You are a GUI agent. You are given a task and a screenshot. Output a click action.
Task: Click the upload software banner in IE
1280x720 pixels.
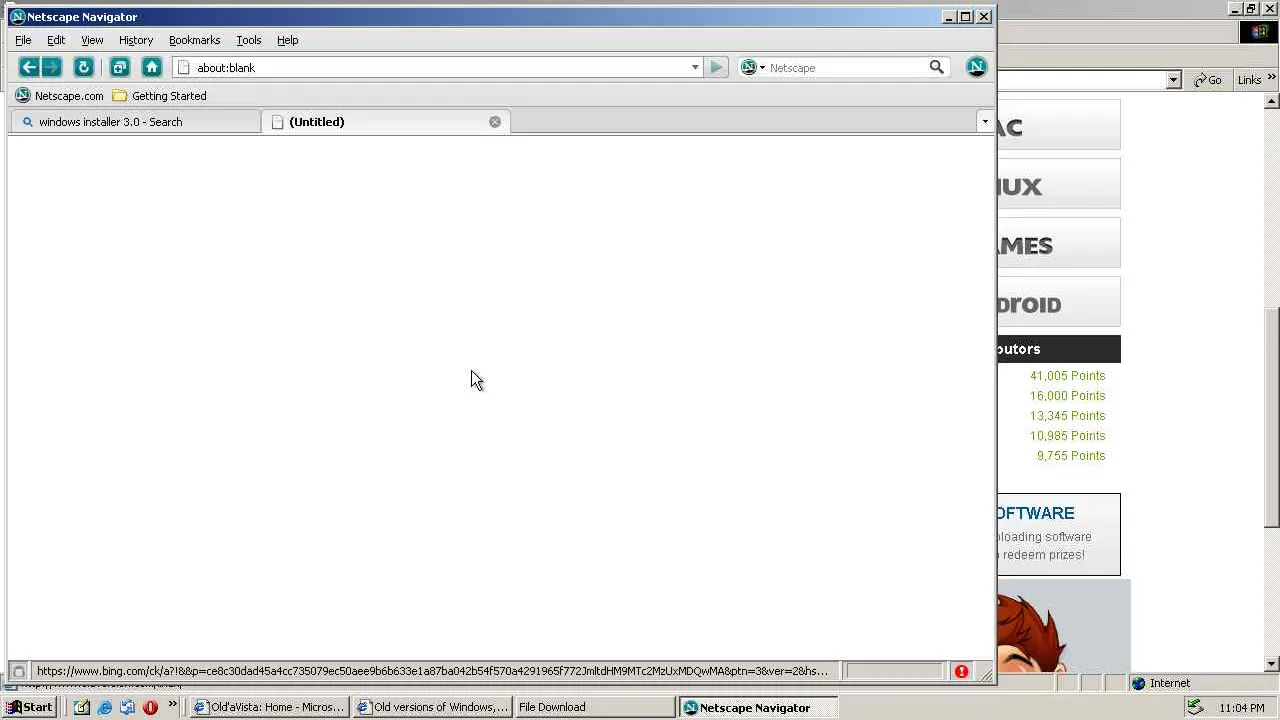coord(1059,534)
